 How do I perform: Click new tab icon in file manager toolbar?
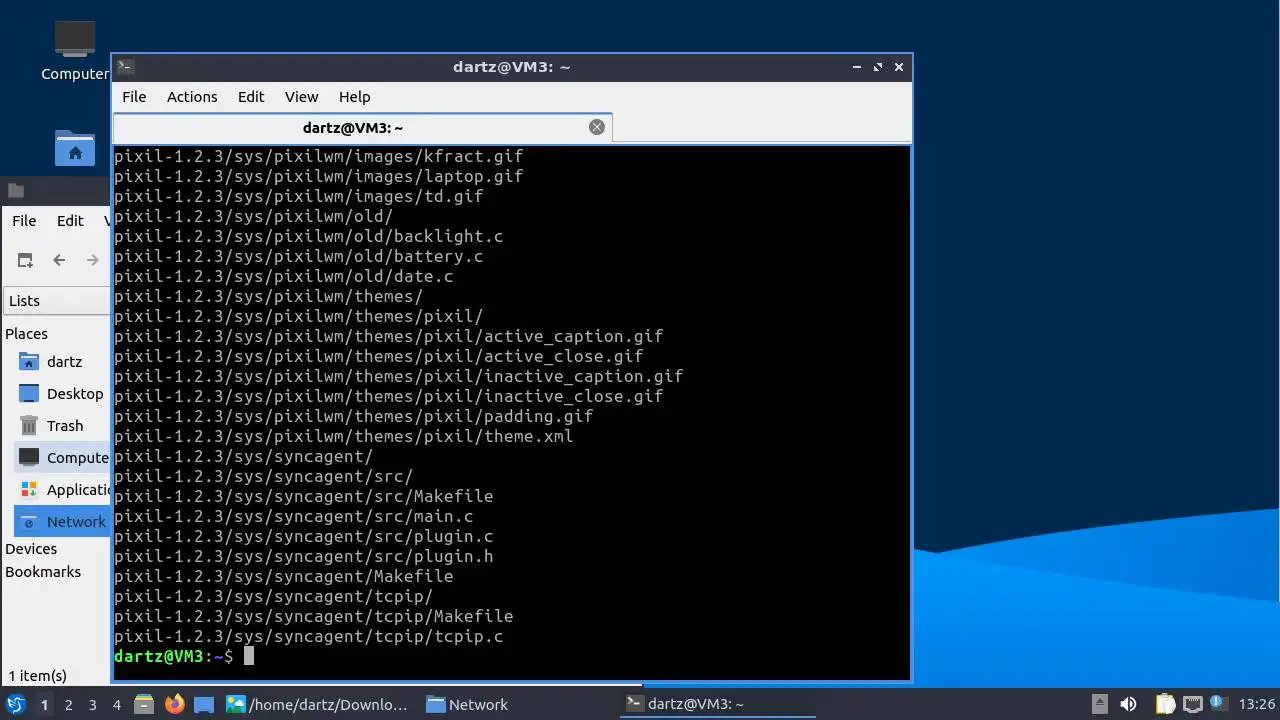click(x=25, y=260)
